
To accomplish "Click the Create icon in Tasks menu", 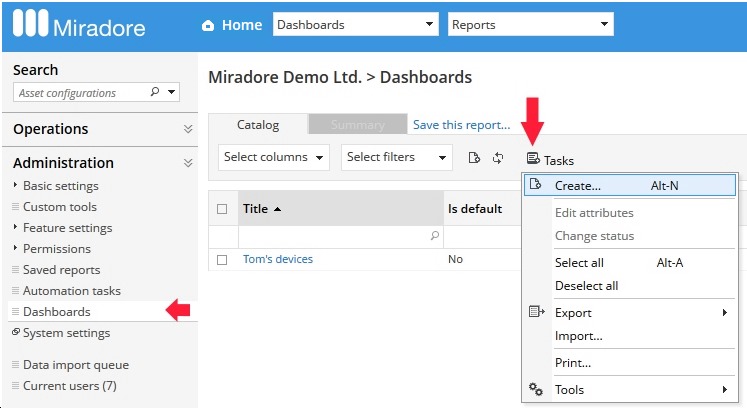I will pyautogui.click(x=535, y=184).
